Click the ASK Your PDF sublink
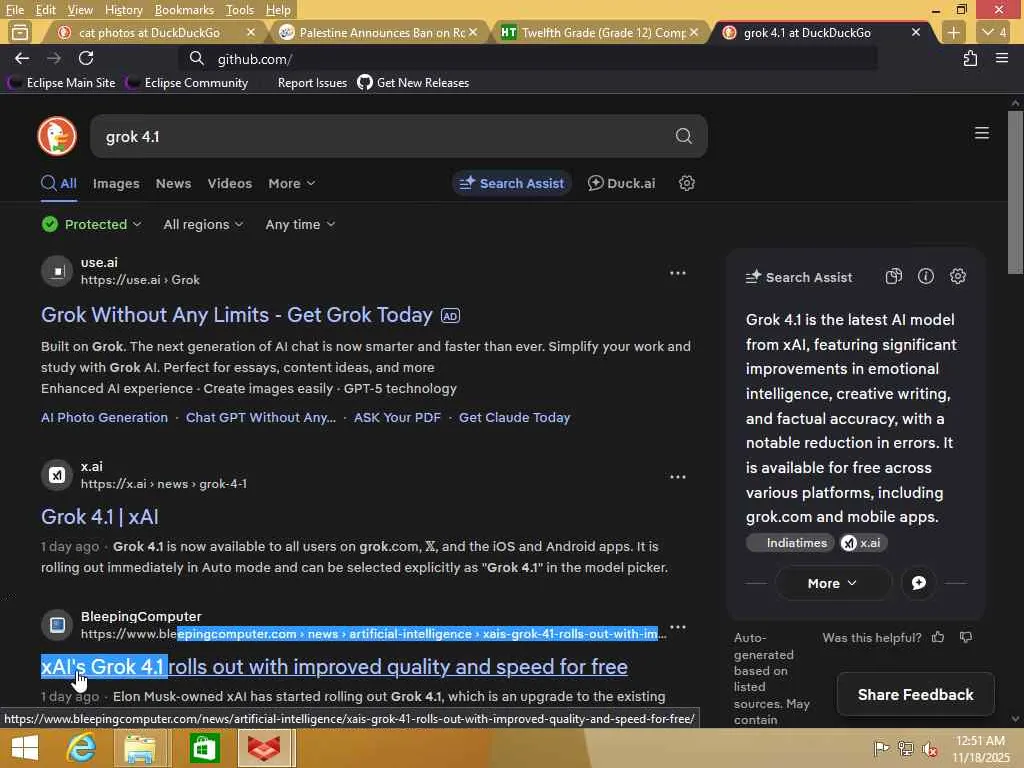This screenshot has height=768, width=1024. (x=397, y=417)
